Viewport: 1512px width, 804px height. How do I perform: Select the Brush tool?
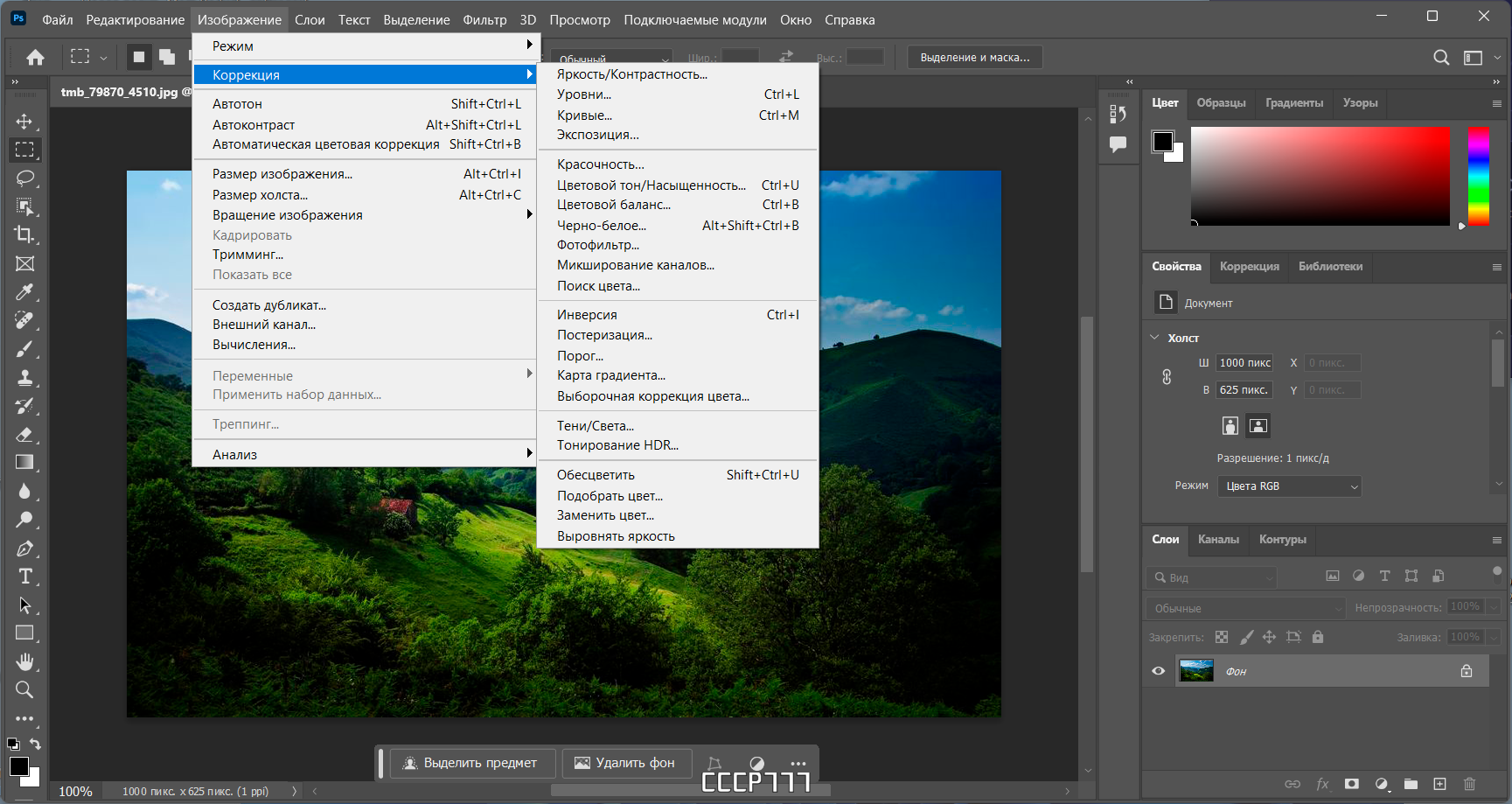tap(24, 349)
